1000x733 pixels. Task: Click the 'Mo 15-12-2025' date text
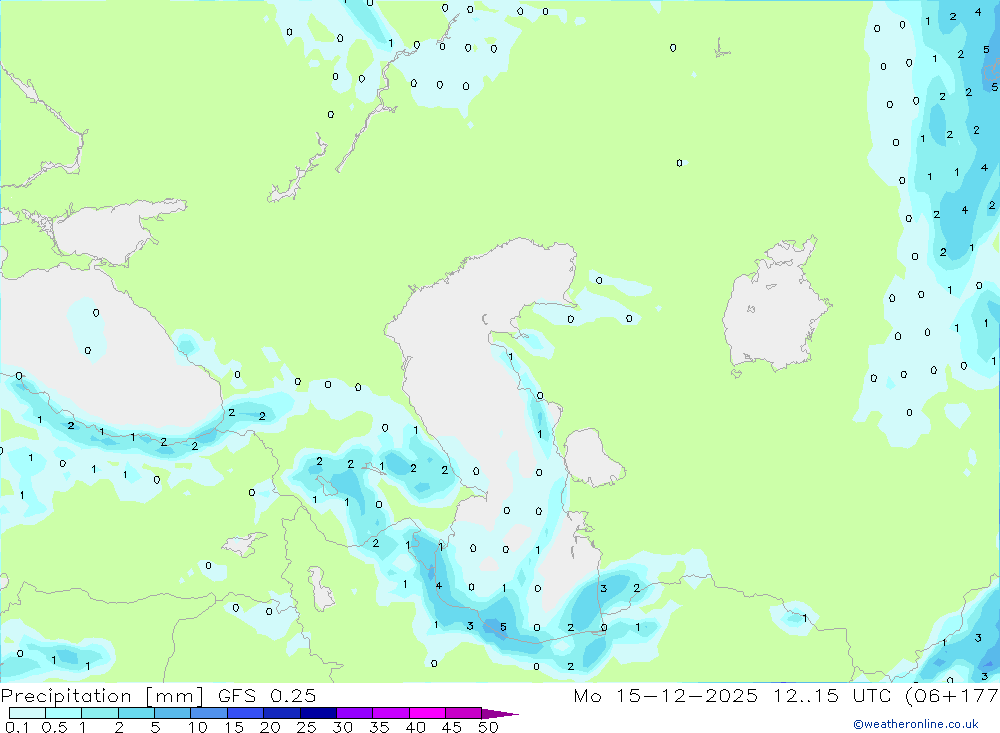[665, 695]
